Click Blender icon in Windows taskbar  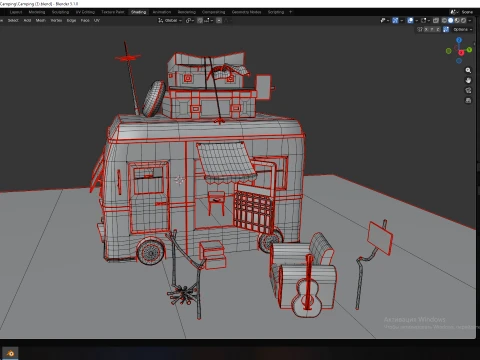point(11,353)
